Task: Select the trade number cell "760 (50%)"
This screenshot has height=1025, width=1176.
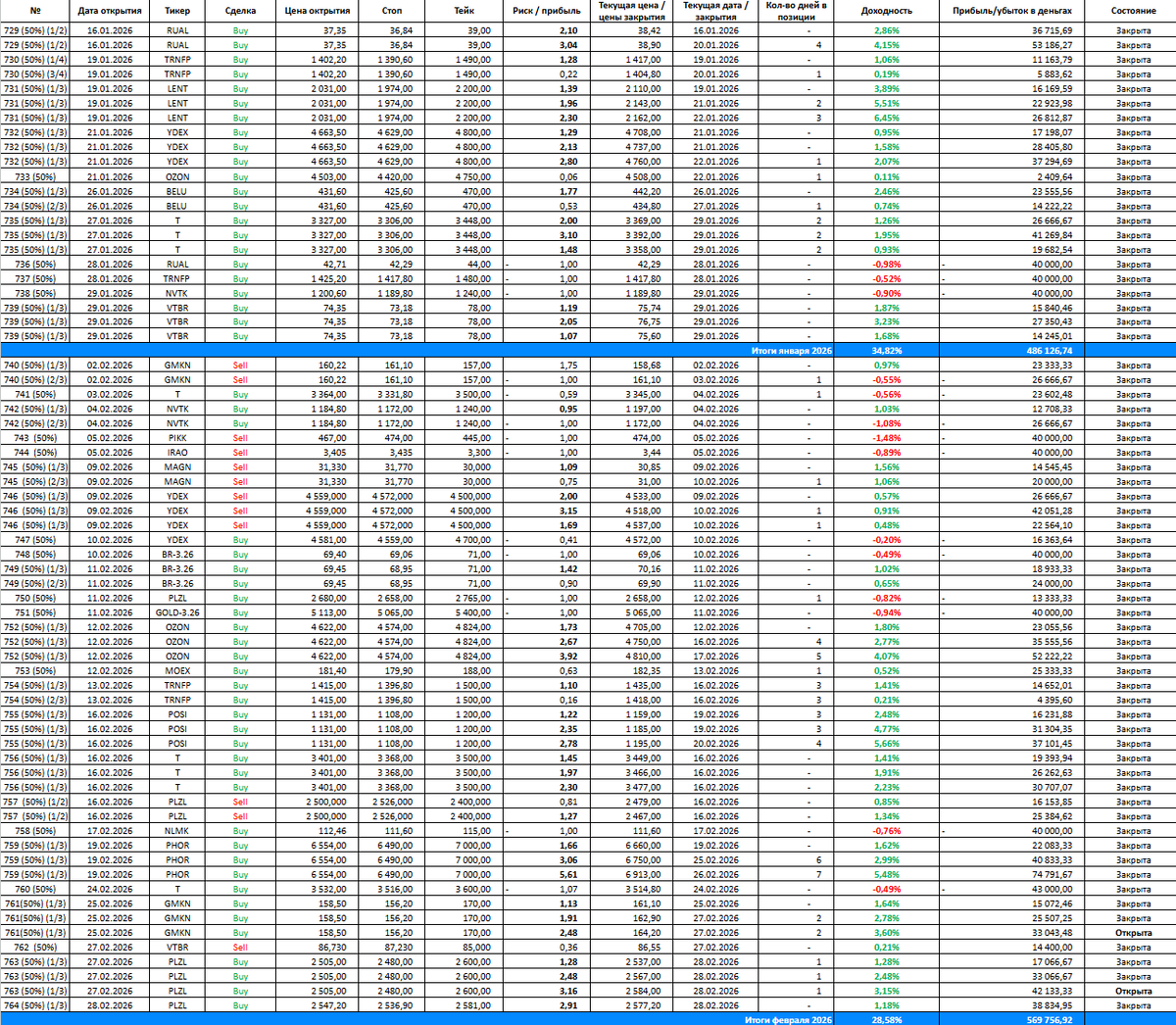Action: coord(35,889)
